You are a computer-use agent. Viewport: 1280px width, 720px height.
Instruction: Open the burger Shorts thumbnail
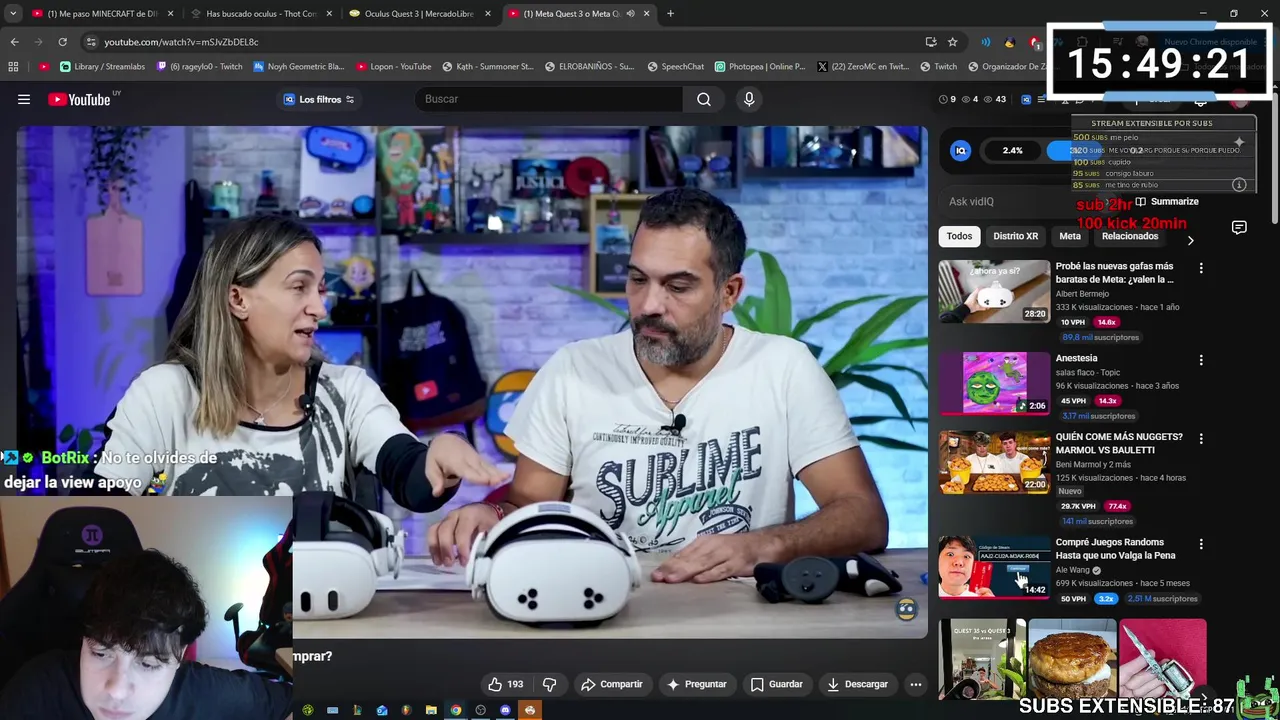[x=1072, y=660]
